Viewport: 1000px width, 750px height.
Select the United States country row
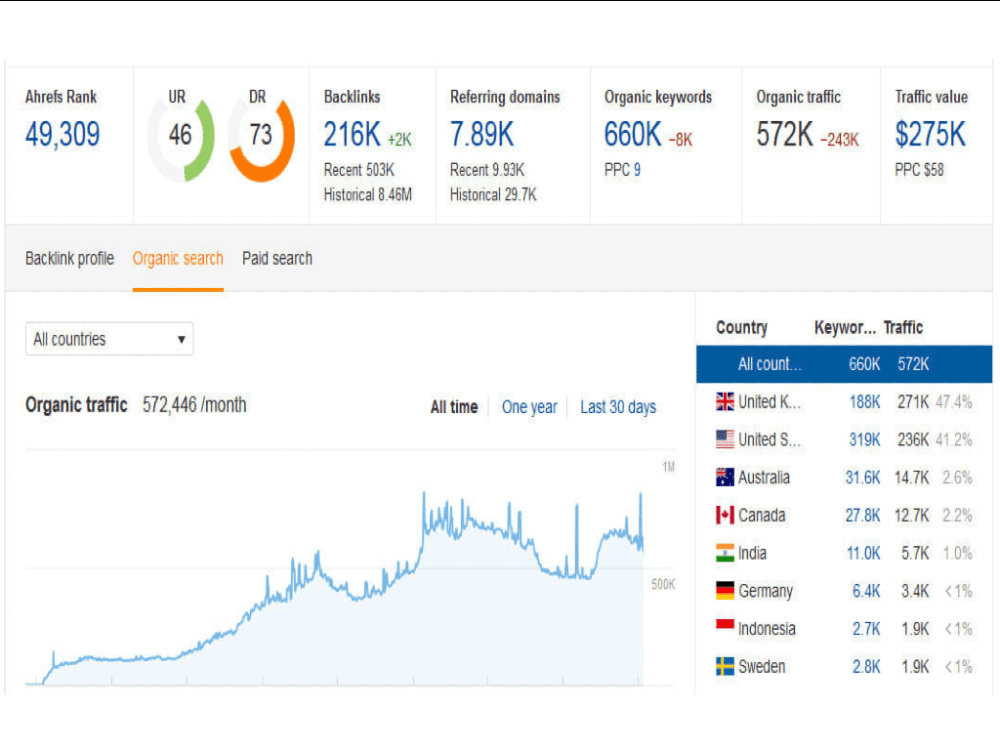(x=844, y=439)
